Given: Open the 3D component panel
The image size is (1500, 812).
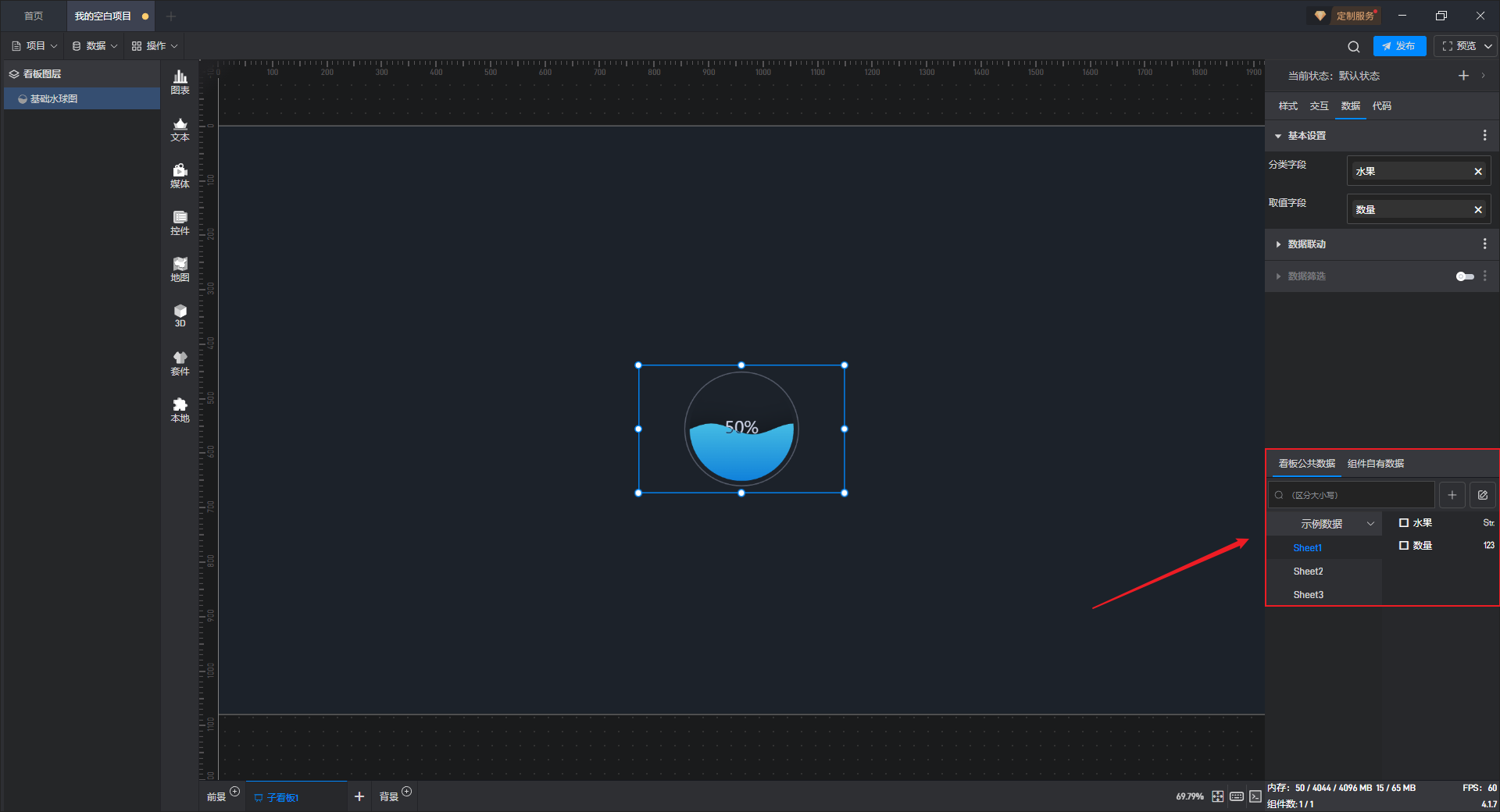Looking at the screenshot, I should [x=180, y=315].
